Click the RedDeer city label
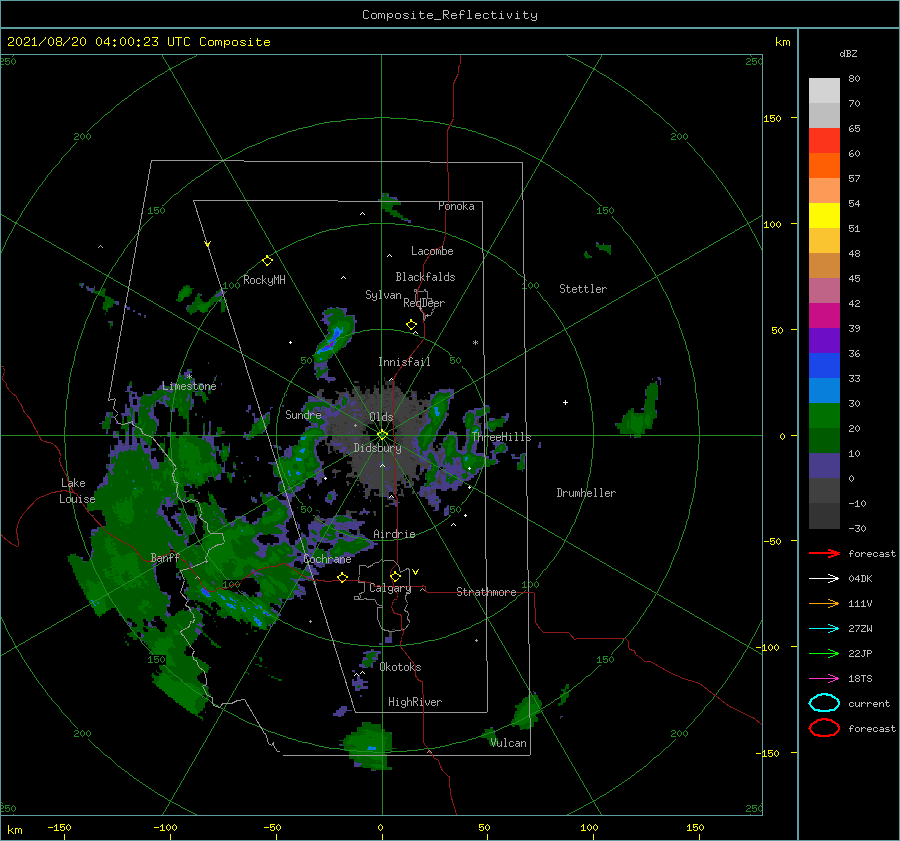The height and width of the screenshot is (841, 900). [424, 303]
